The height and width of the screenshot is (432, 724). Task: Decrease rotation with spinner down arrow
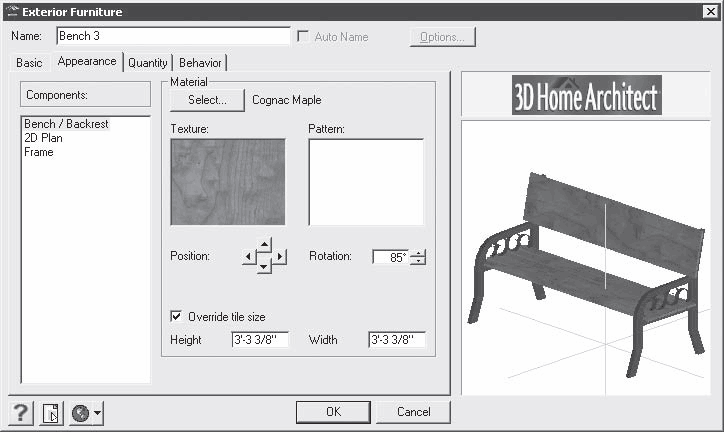click(418, 261)
